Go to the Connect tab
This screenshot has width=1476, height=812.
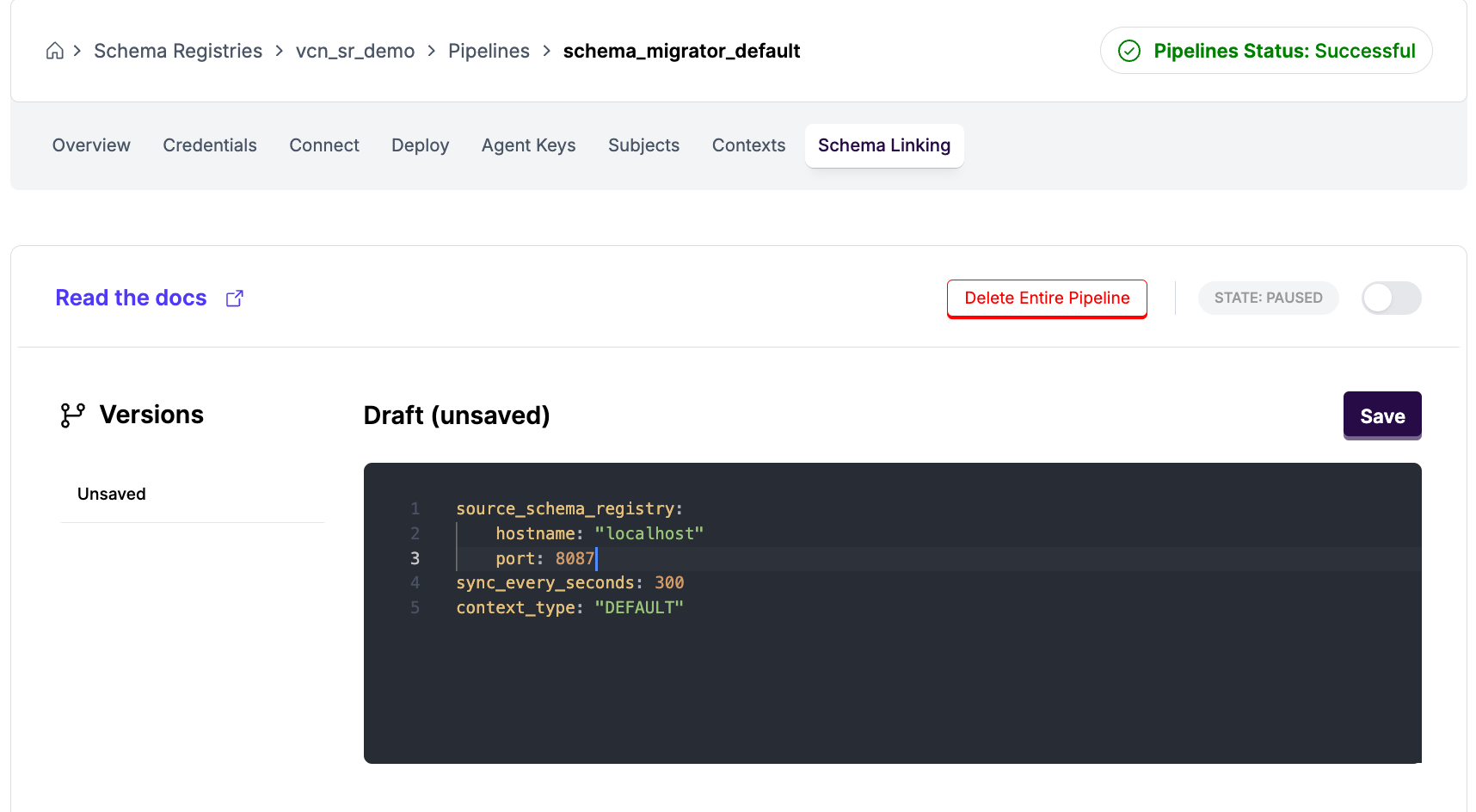(x=324, y=145)
